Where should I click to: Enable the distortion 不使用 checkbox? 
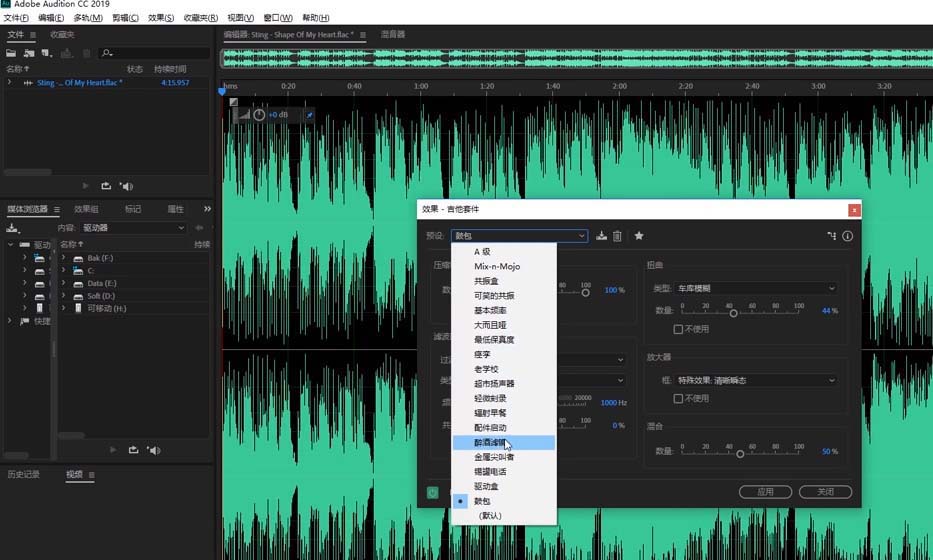[x=679, y=329]
